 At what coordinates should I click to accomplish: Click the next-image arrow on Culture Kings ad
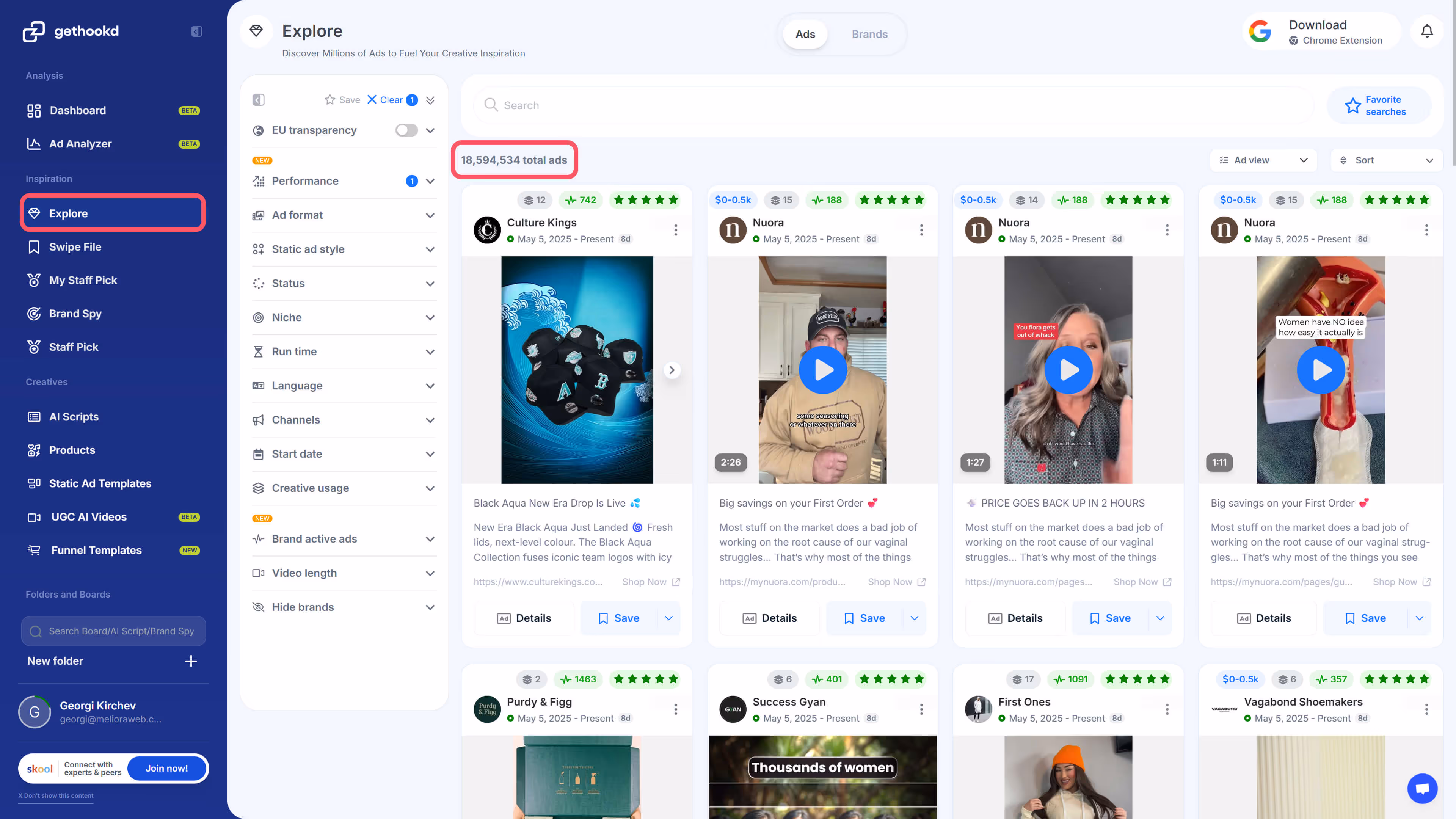tap(672, 370)
